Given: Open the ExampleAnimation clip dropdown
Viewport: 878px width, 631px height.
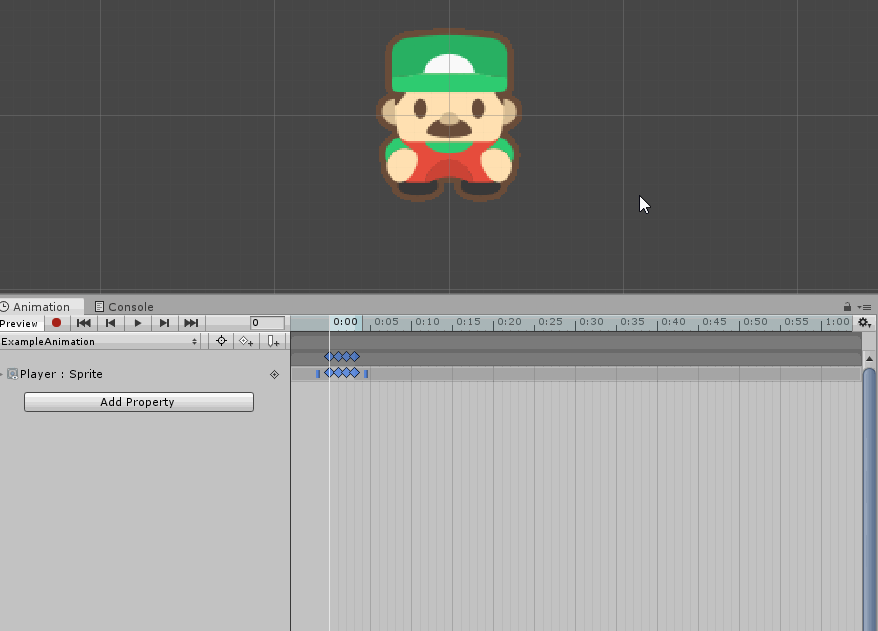Looking at the screenshot, I should coord(100,341).
